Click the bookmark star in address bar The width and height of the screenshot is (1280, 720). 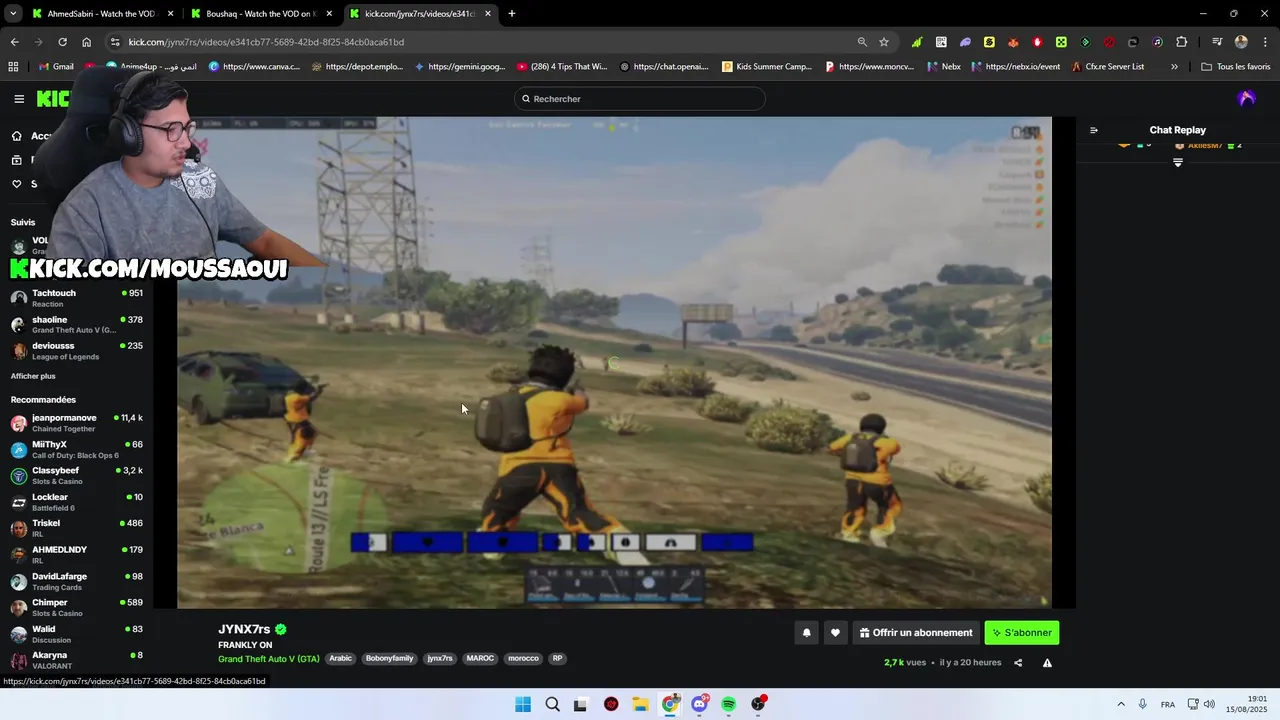[x=884, y=42]
